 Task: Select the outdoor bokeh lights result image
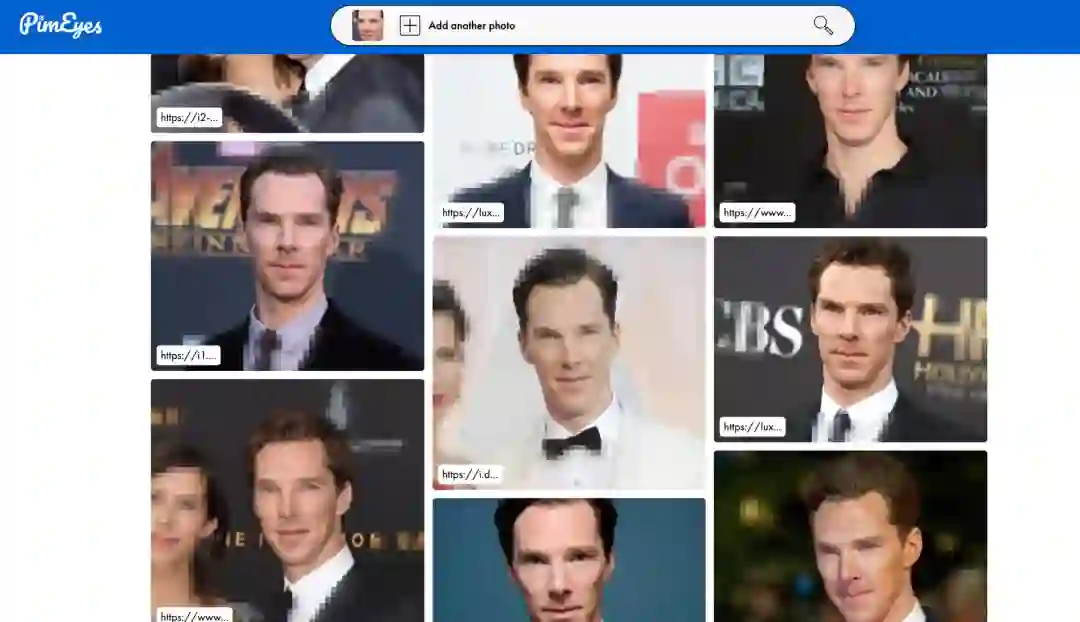tap(850, 537)
